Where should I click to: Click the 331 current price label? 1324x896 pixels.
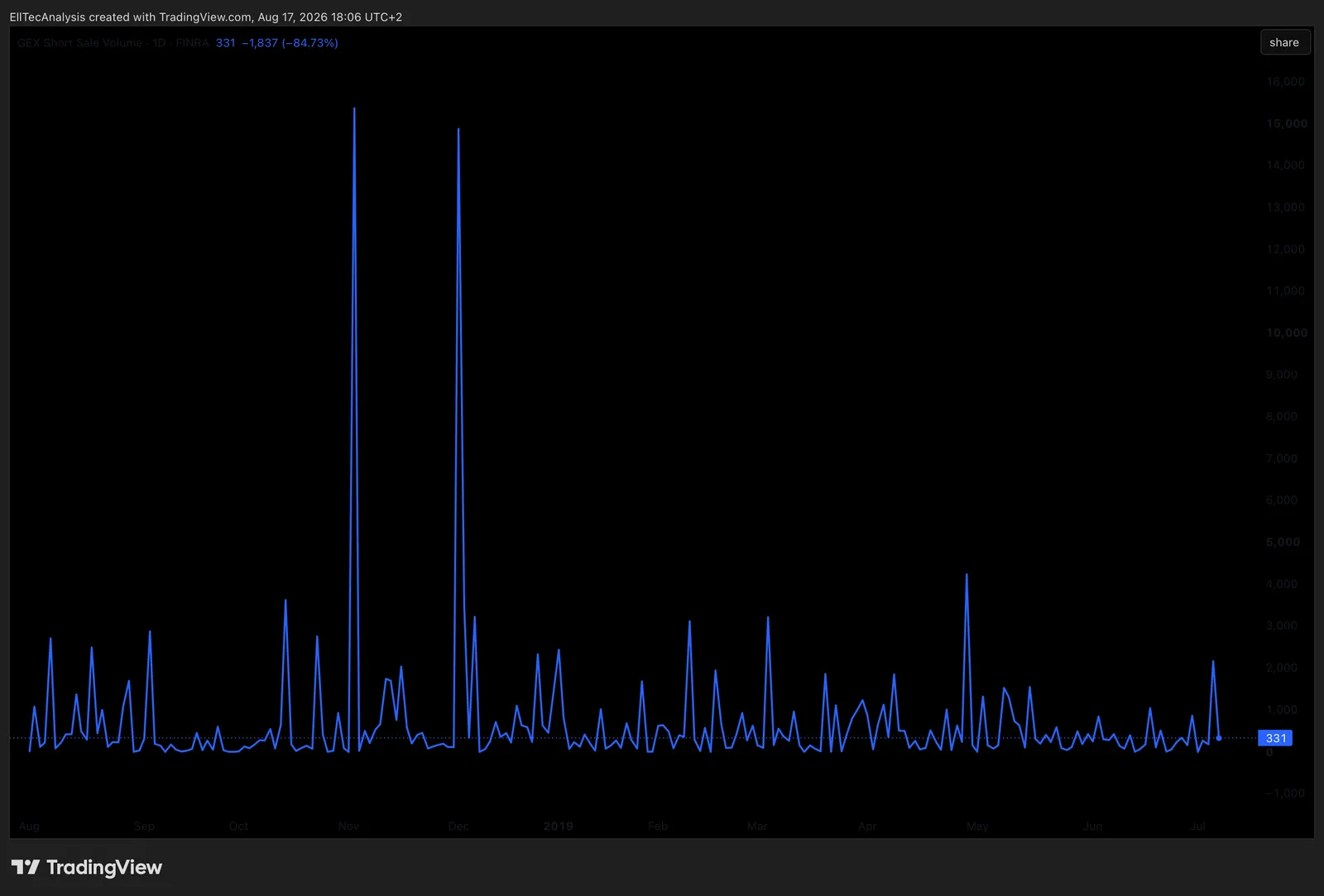click(x=1275, y=738)
